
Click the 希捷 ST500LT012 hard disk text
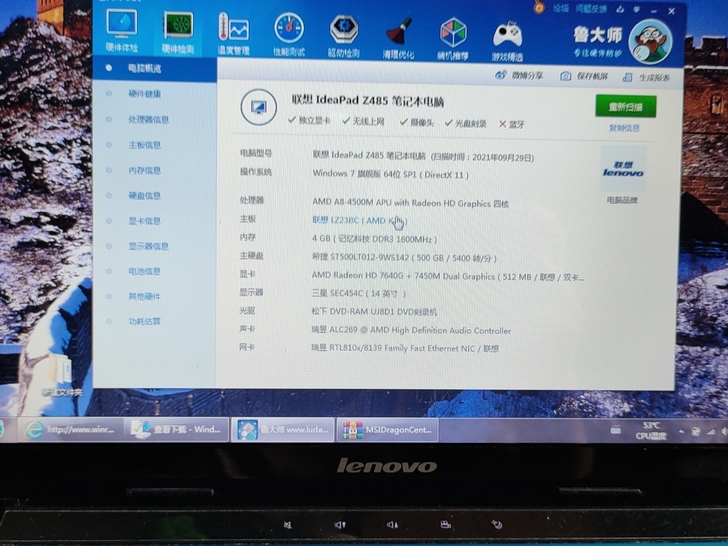404,257
